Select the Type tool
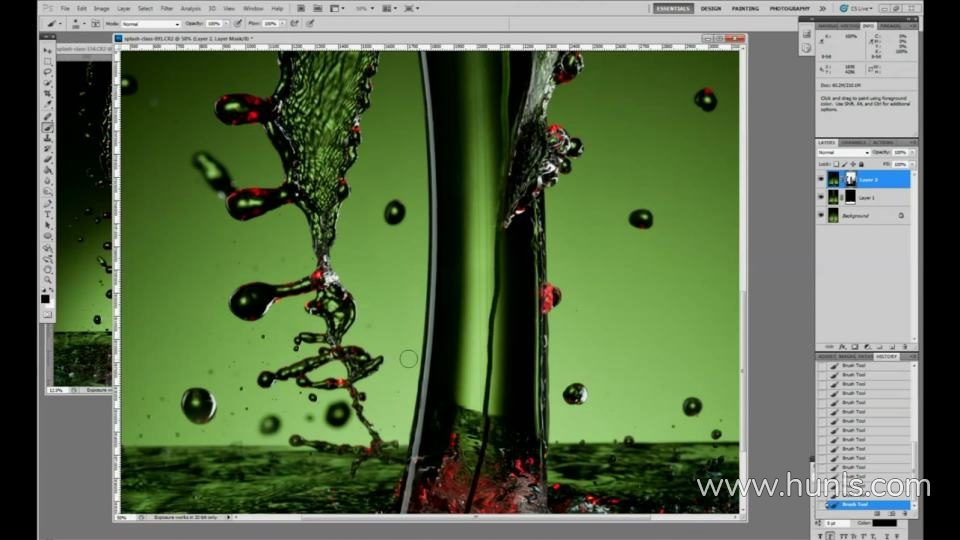This screenshot has width=960, height=540. 48,215
